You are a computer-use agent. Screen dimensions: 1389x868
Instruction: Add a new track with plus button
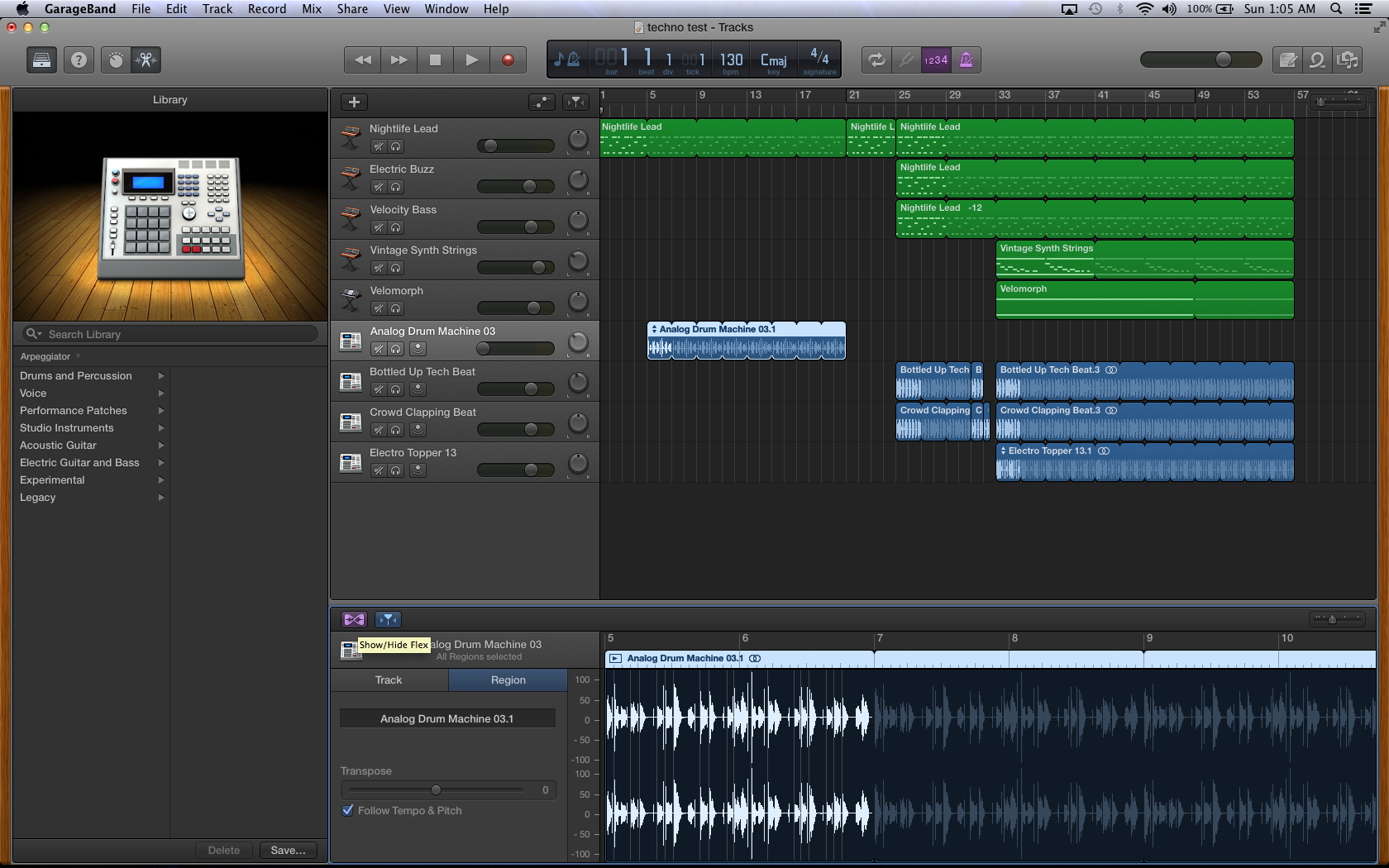click(x=354, y=102)
